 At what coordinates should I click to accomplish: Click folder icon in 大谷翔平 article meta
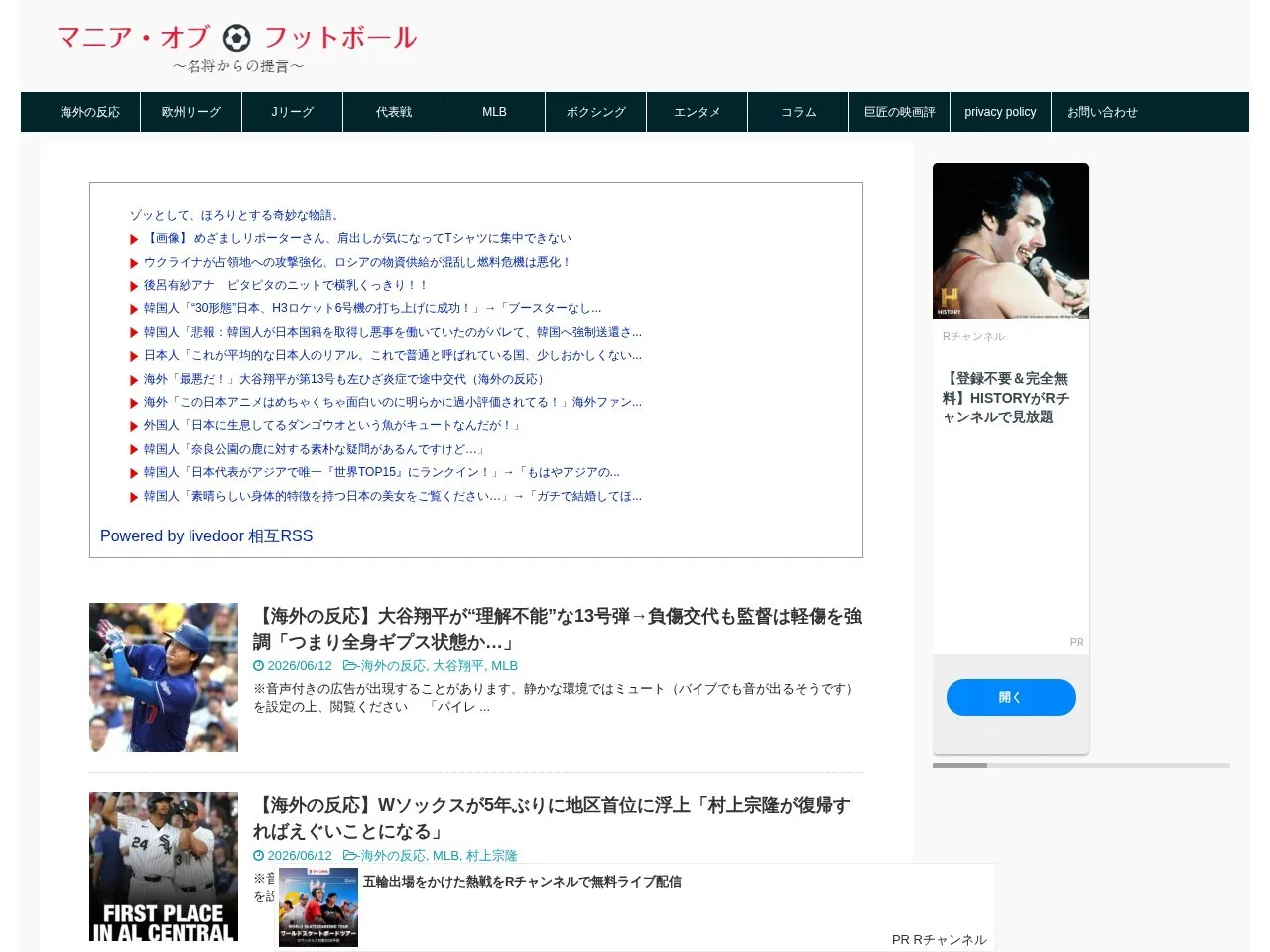tap(350, 666)
